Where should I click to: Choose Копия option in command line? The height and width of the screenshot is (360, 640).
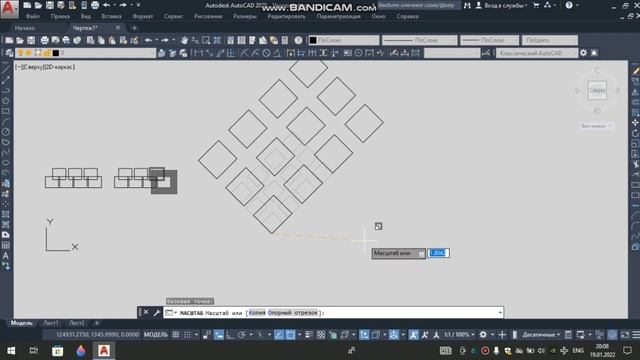click(x=257, y=313)
